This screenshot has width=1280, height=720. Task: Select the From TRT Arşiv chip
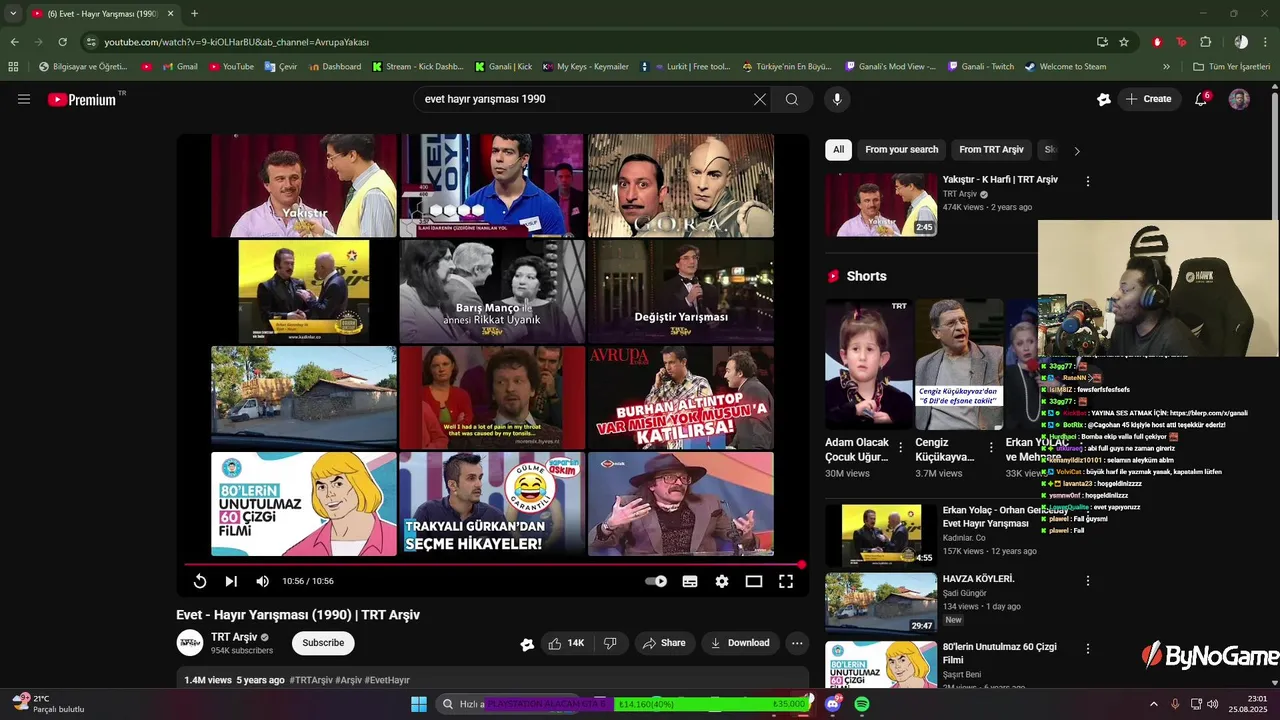click(991, 150)
